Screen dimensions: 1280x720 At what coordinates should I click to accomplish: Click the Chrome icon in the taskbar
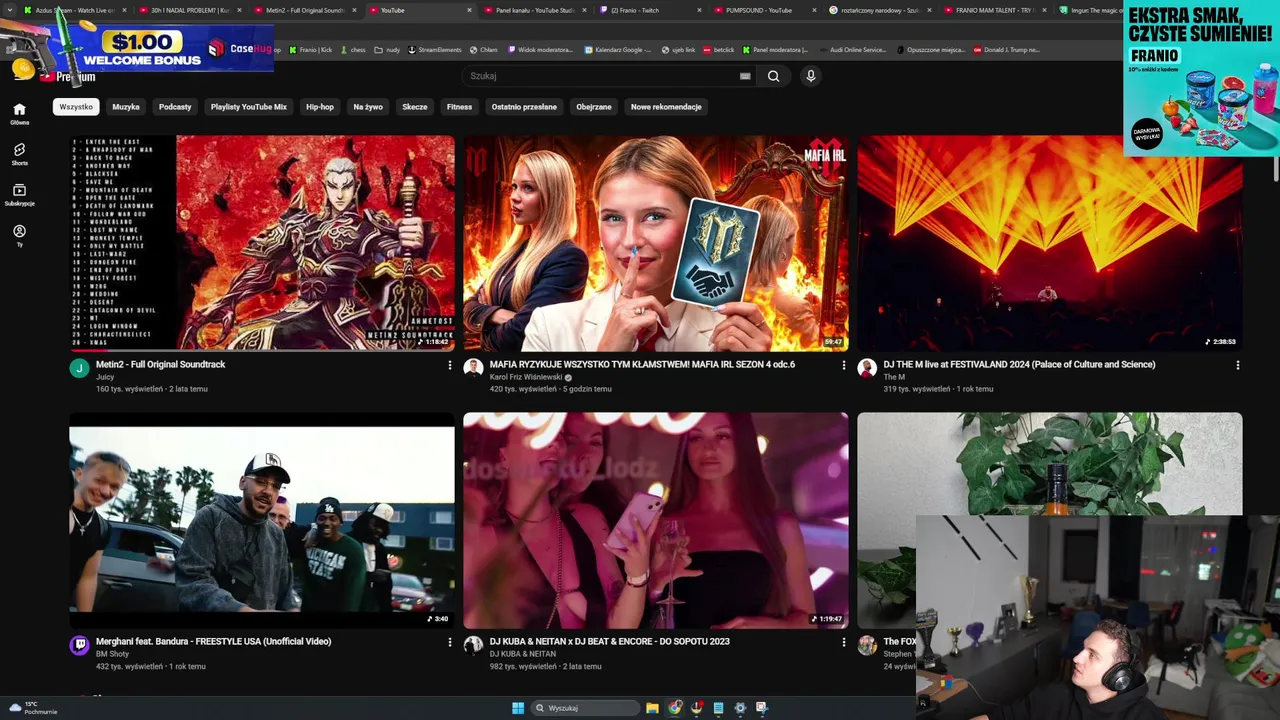[x=675, y=708]
